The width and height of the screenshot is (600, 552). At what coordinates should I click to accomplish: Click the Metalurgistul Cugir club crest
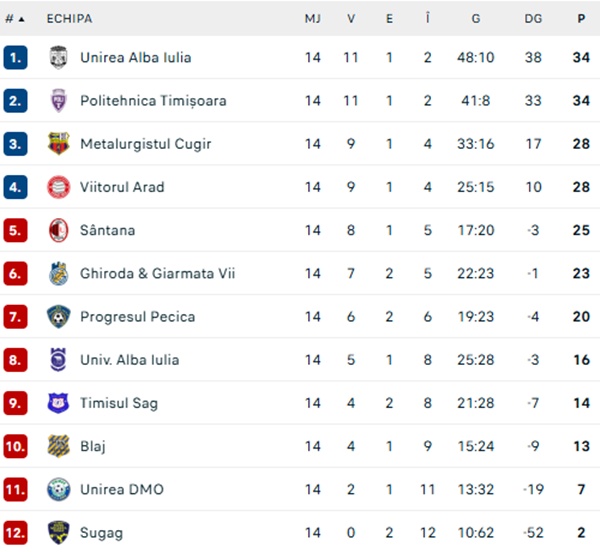pos(59,144)
